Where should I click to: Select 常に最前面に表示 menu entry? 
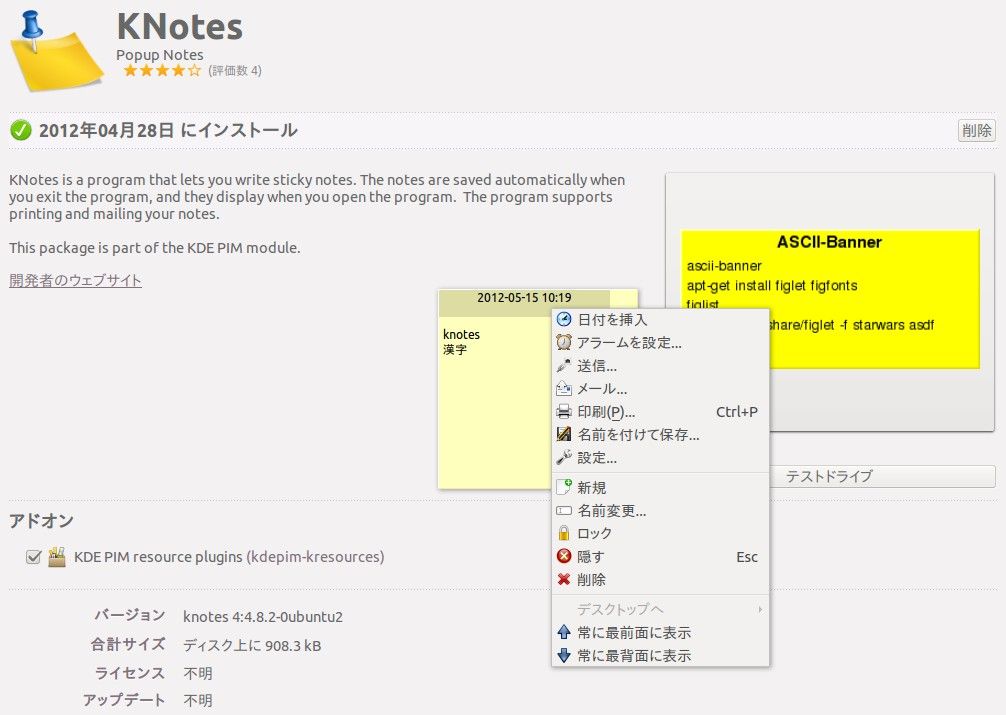[x=660, y=633]
